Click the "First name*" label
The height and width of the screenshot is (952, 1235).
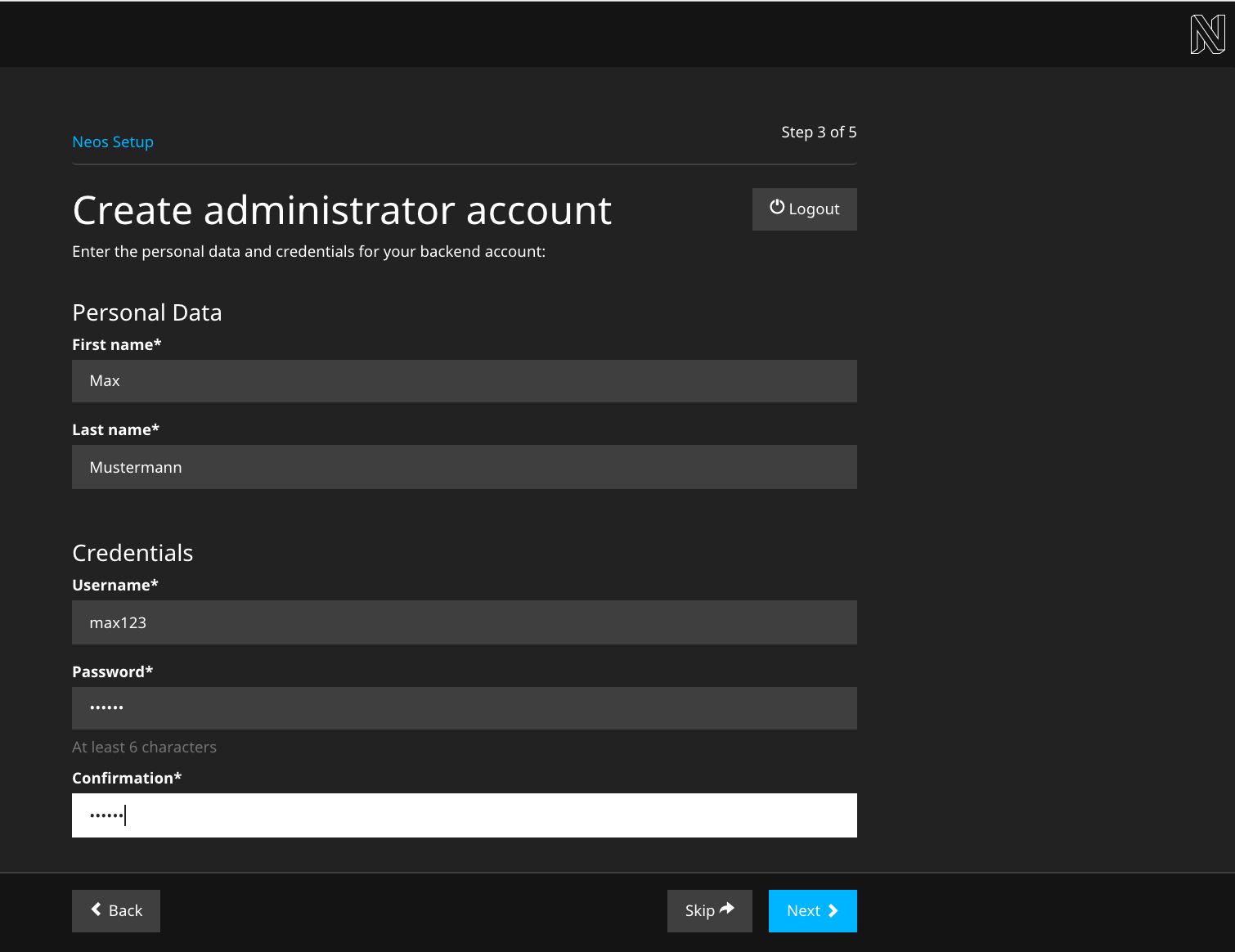point(116,344)
